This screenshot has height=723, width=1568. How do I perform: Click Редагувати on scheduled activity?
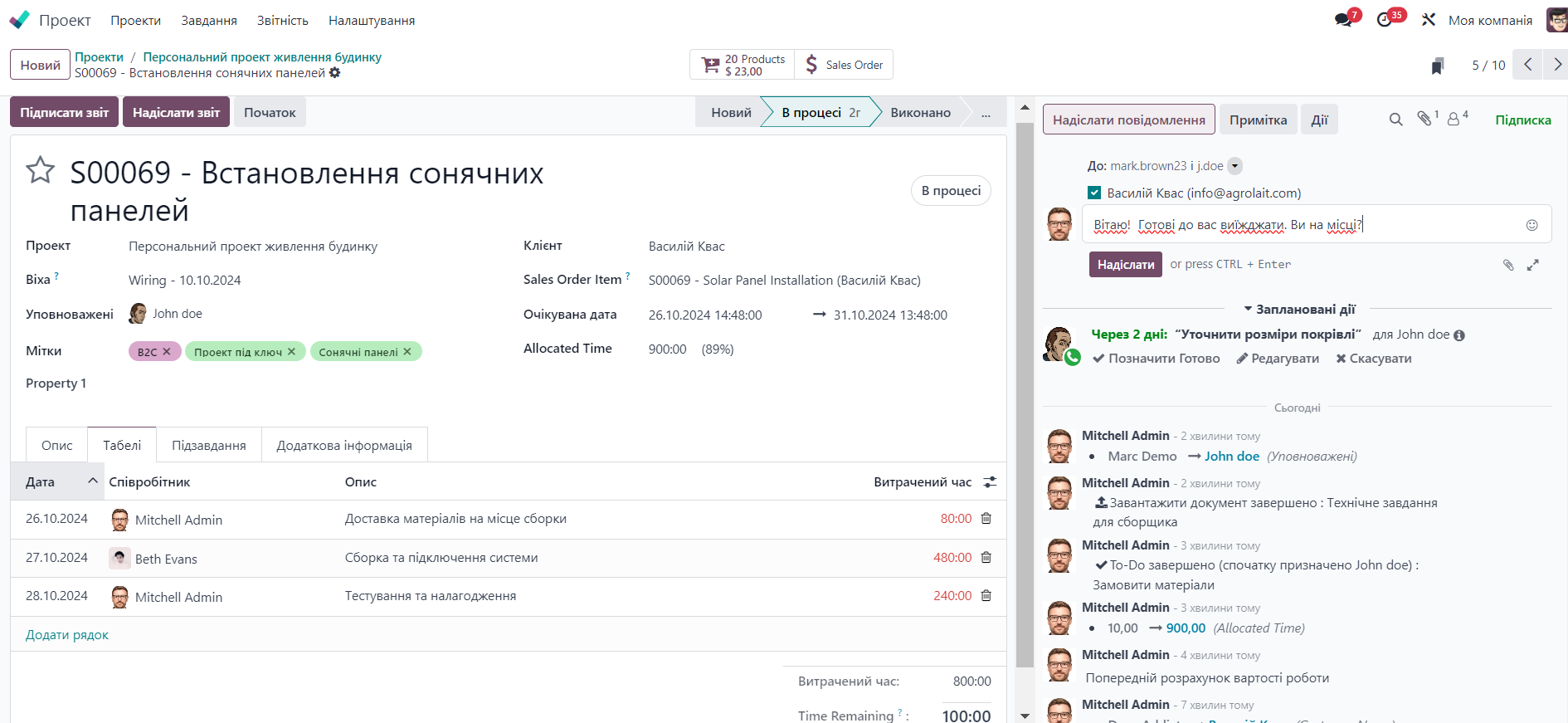click(x=1278, y=359)
